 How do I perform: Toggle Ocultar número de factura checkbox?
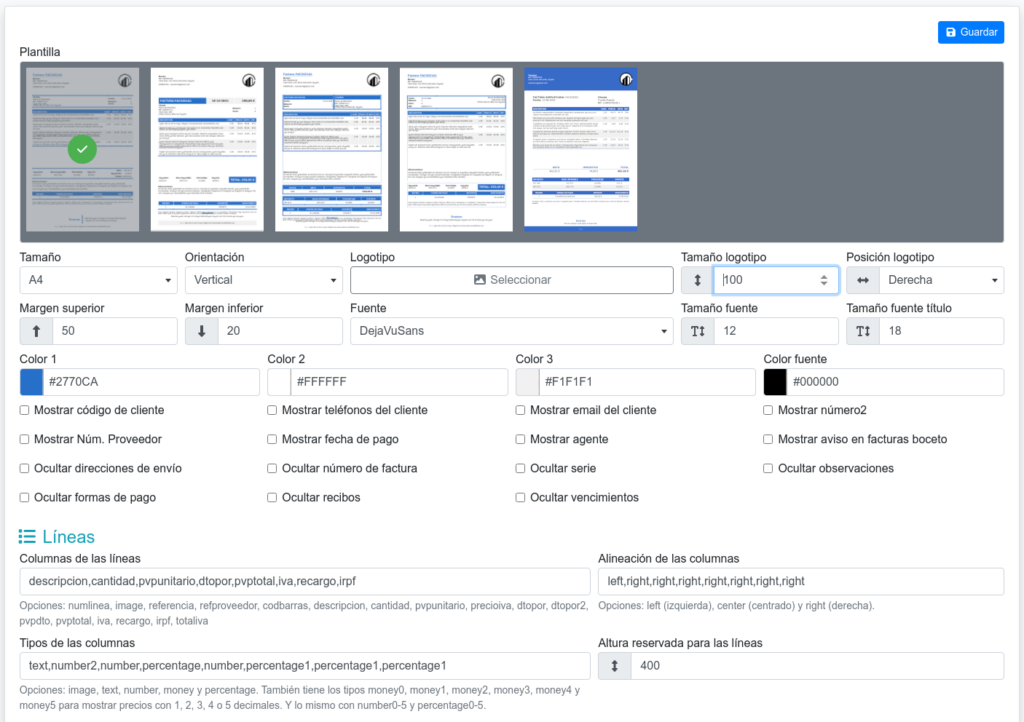click(273, 468)
